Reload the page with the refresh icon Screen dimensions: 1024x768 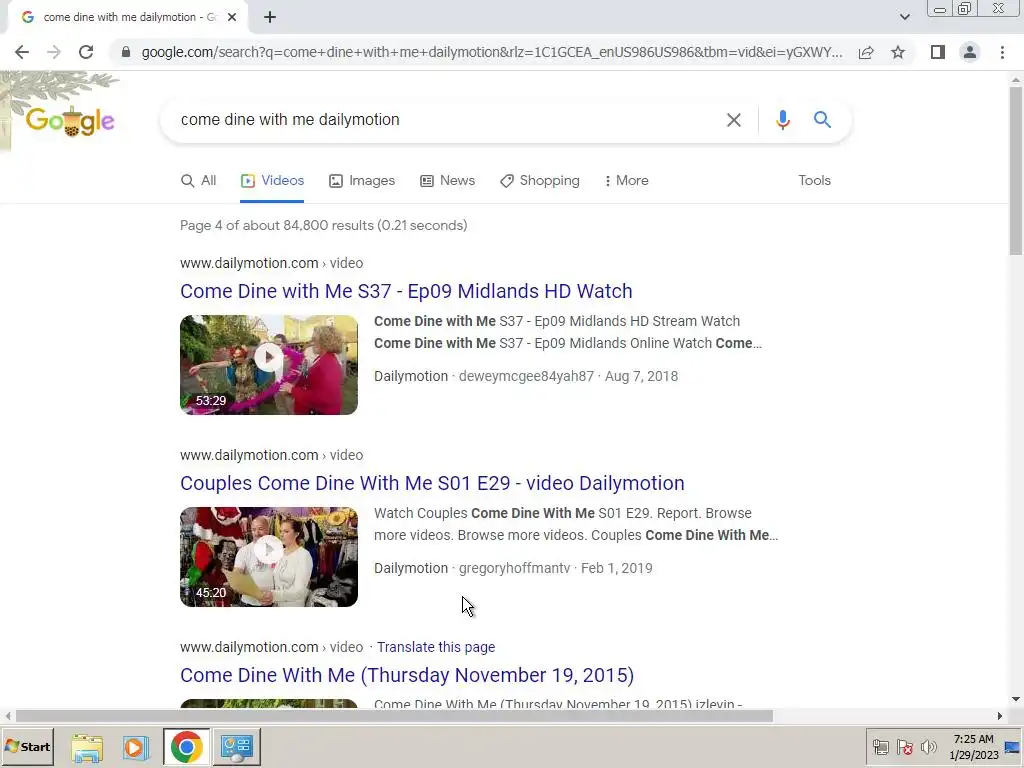(x=86, y=52)
